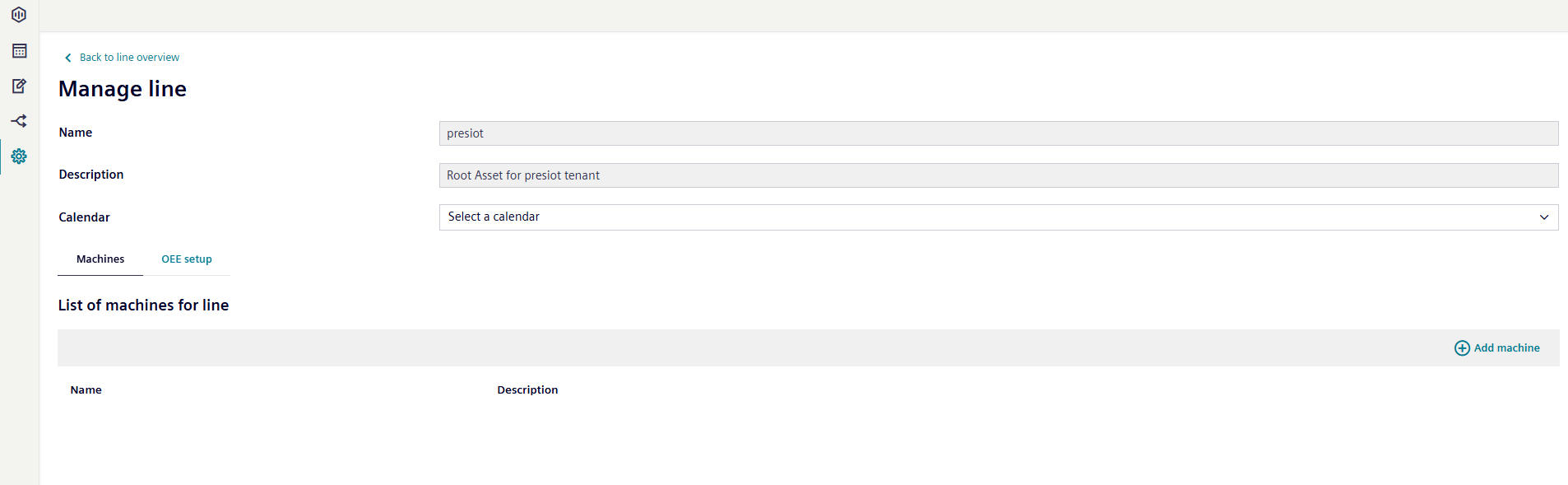Click the List of machines heading
Screen dimensions: 1568x485
pos(144,305)
